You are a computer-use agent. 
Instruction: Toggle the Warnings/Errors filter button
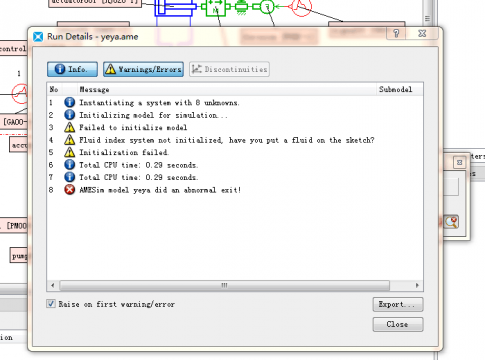point(143,69)
